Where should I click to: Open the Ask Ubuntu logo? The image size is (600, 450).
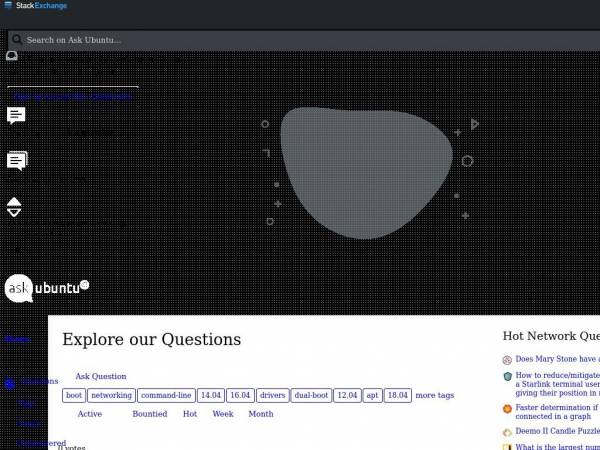point(47,288)
